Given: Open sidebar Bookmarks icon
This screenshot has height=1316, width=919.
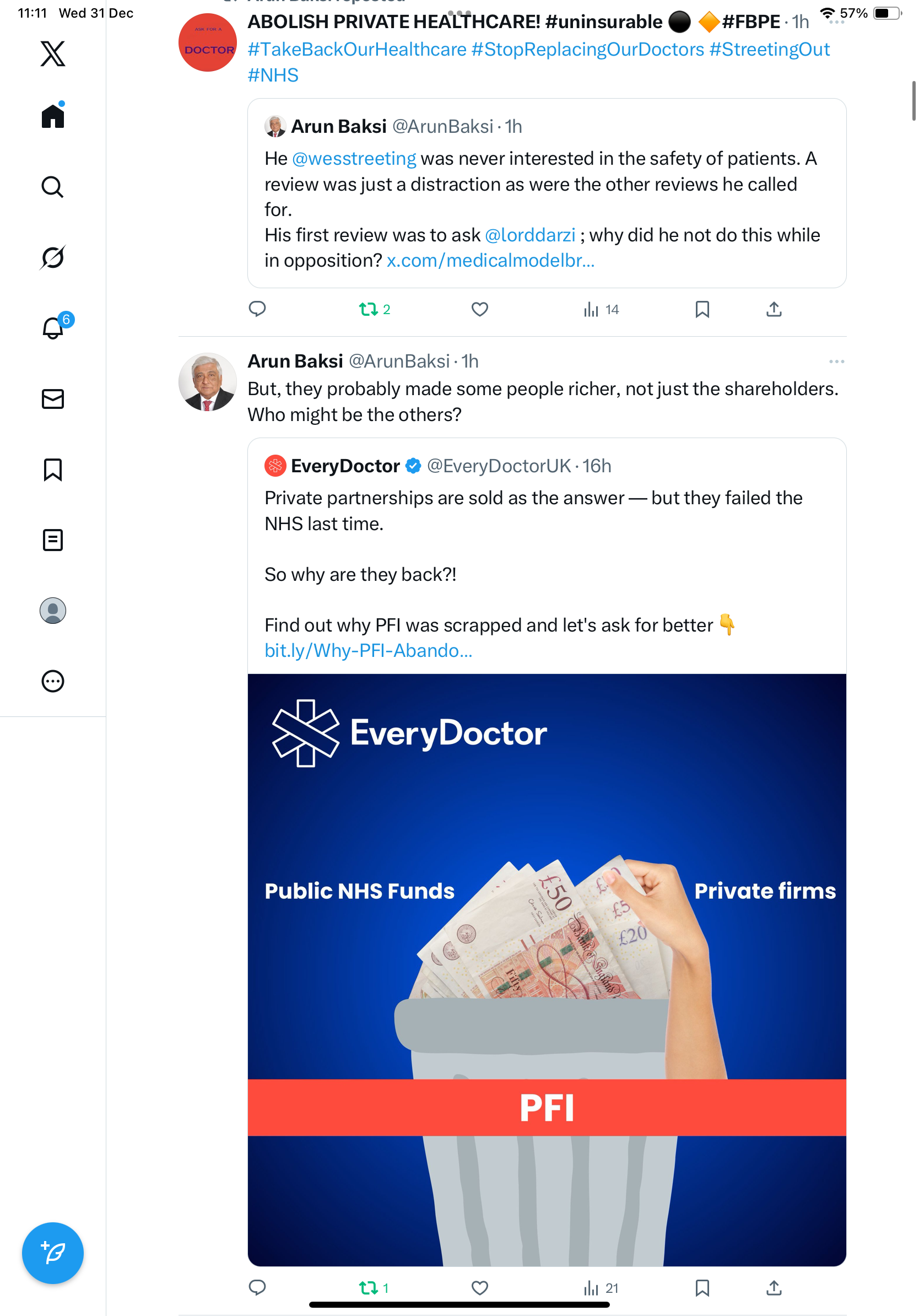Looking at the screenshot, I should coord(53,470).
